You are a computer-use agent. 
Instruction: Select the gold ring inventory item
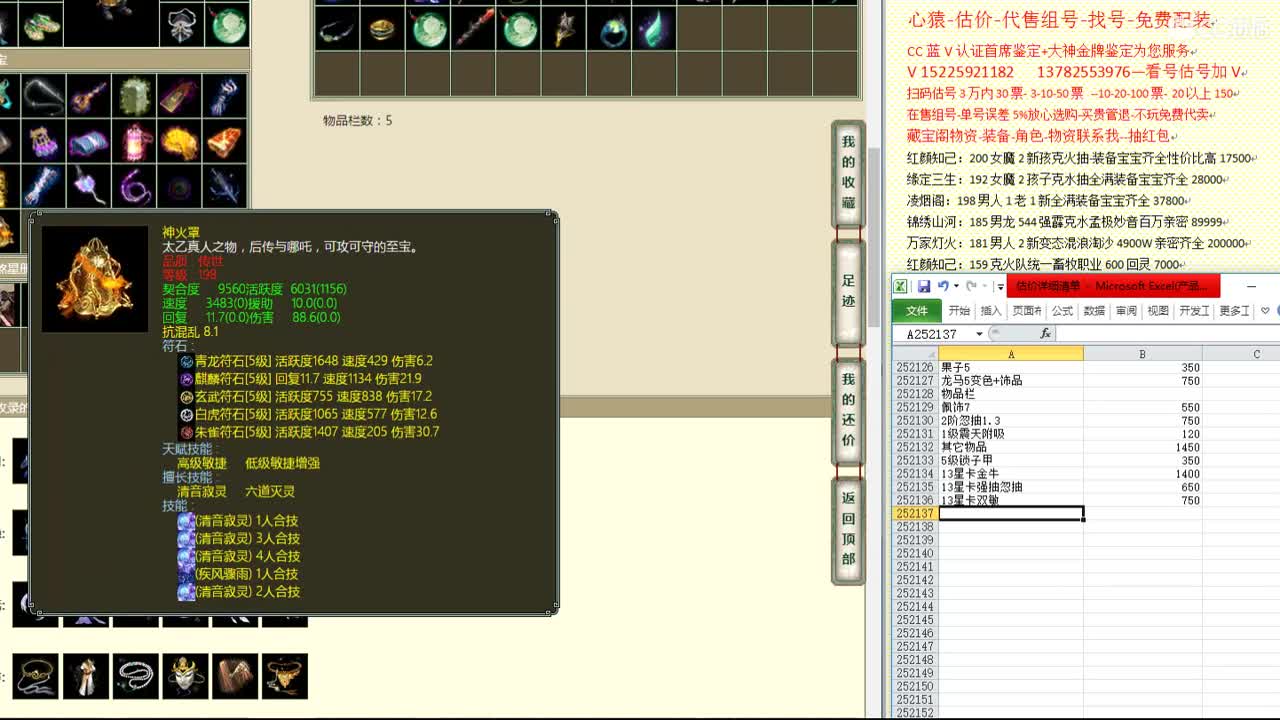[383, 29]
